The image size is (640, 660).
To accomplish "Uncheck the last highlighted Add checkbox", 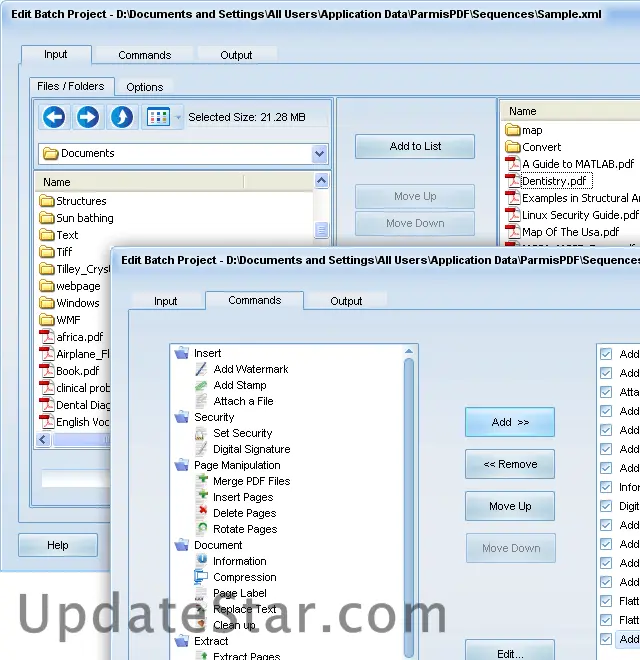I will pyautogui.click(x=606, y=639).
